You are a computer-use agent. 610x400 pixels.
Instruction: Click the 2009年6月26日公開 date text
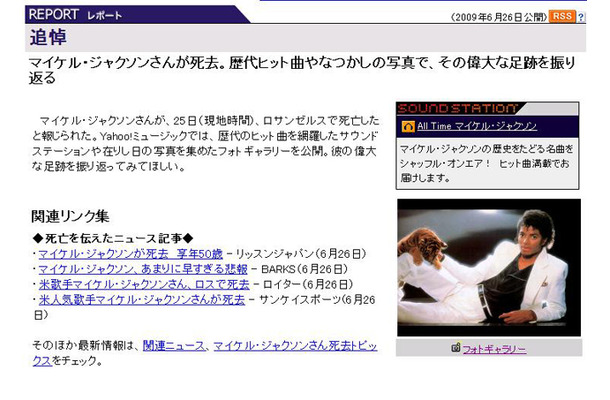[499, 17]
